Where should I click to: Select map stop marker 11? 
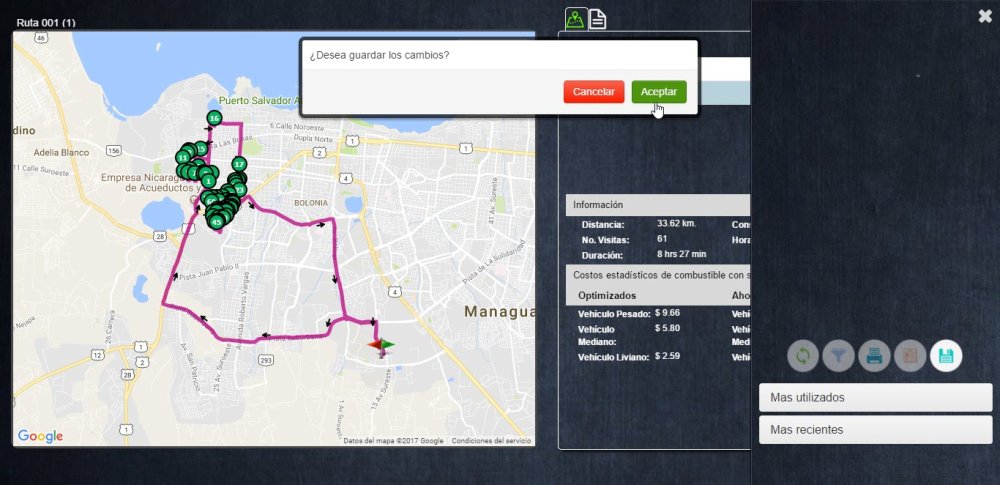point(183,157)
